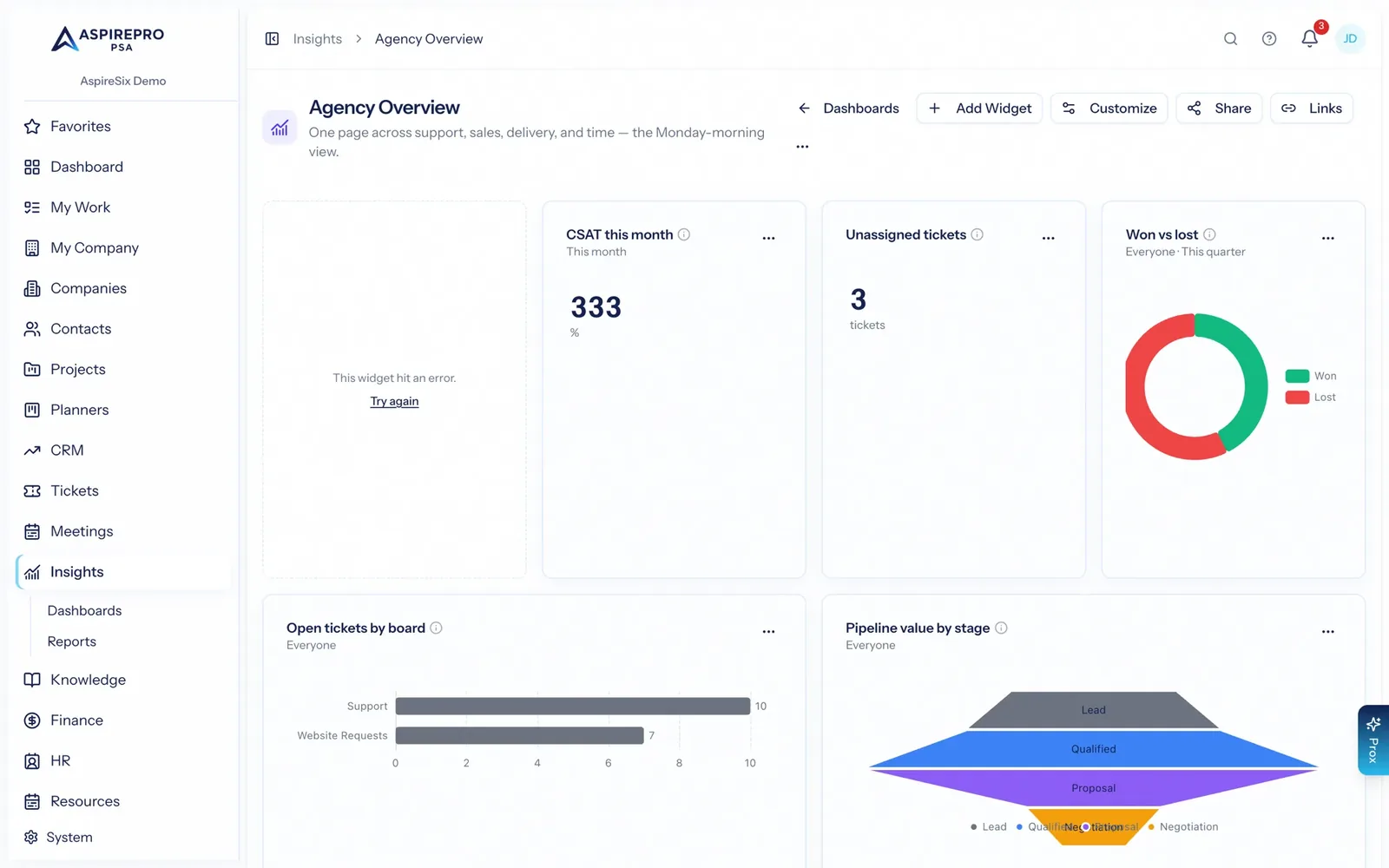This screenshot has width=1389, height=868.
Task: Click the Insights breadcrumb
Action: click(318, 39)
